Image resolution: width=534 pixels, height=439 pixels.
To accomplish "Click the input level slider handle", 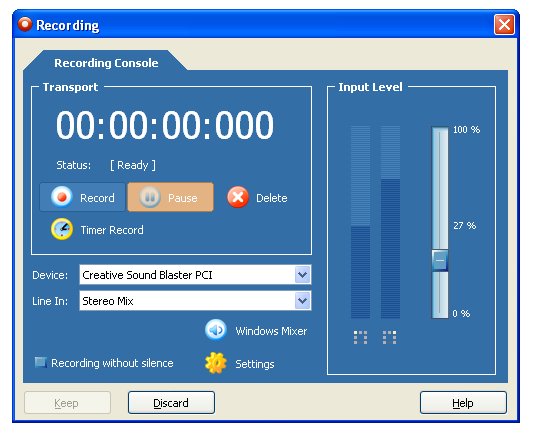I will click(440, 261).
